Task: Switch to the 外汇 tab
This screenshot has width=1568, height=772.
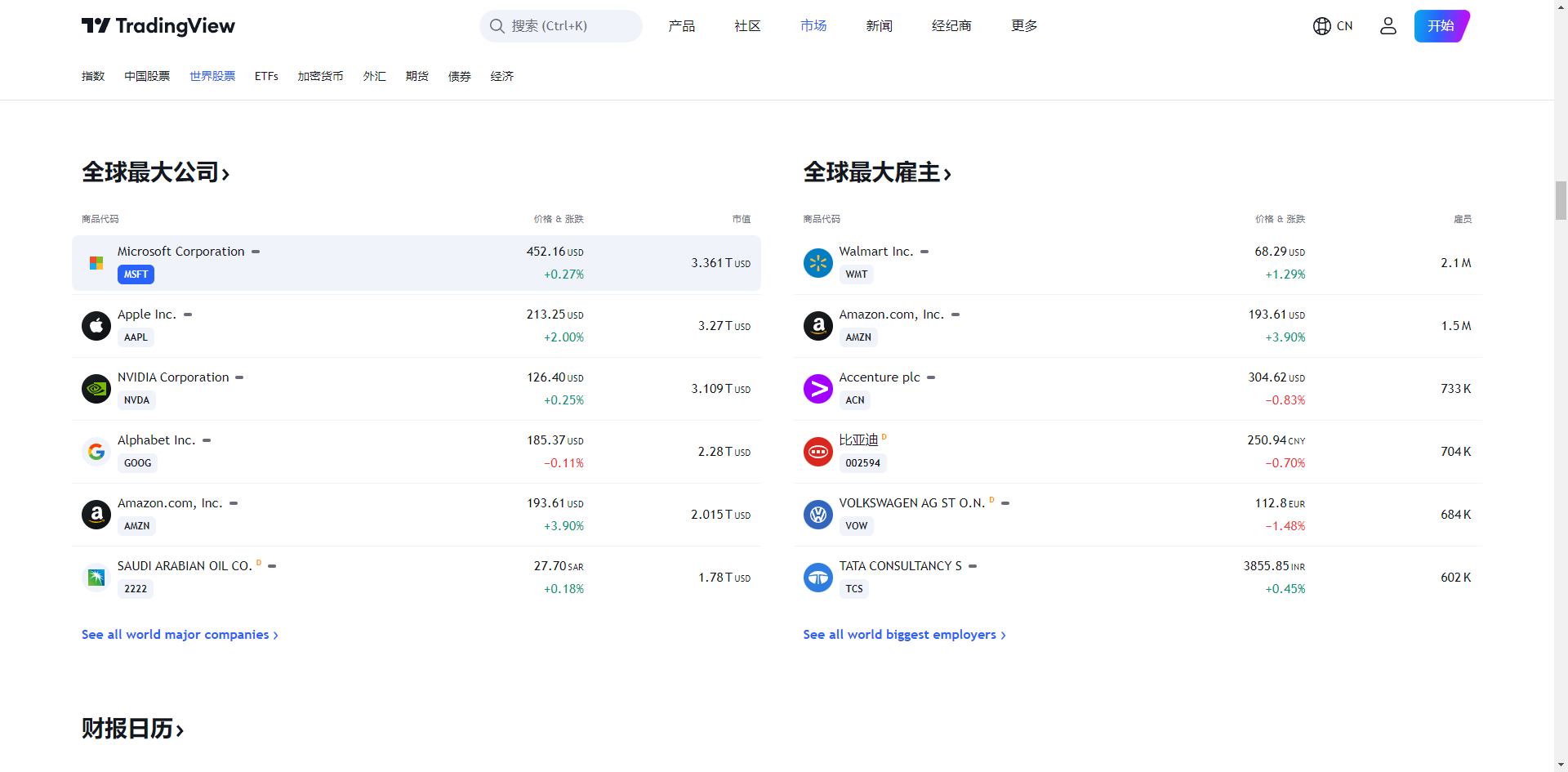Action: (375, 76)
